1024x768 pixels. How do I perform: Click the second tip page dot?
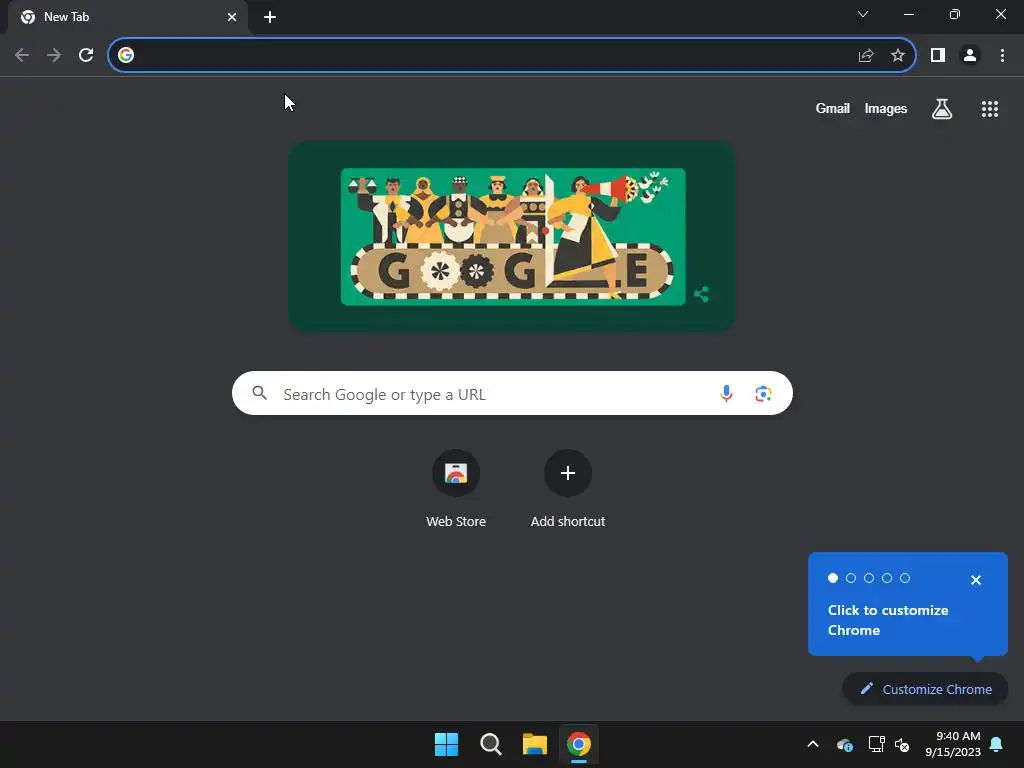851,578
